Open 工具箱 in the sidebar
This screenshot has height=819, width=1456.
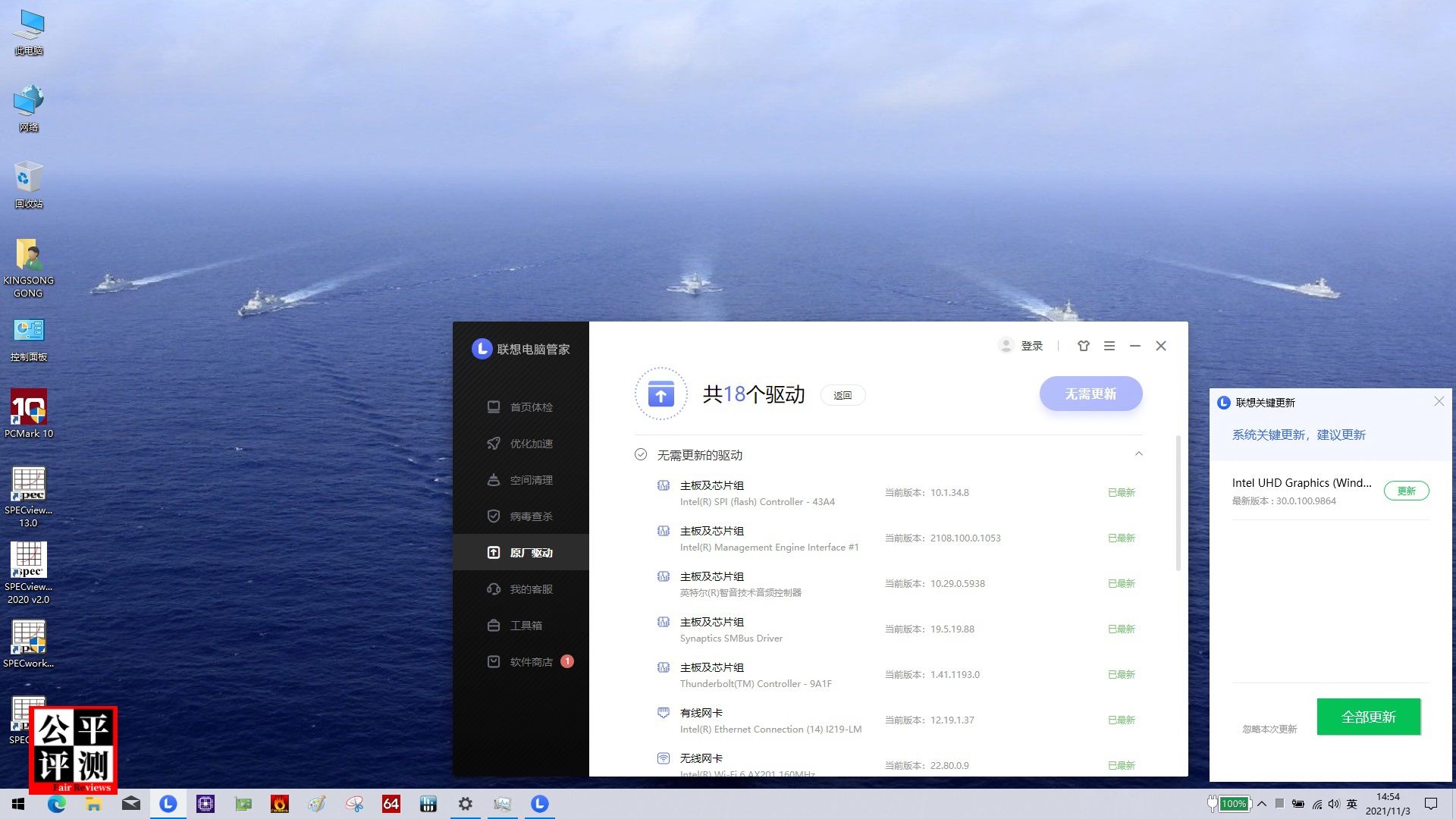520,626
